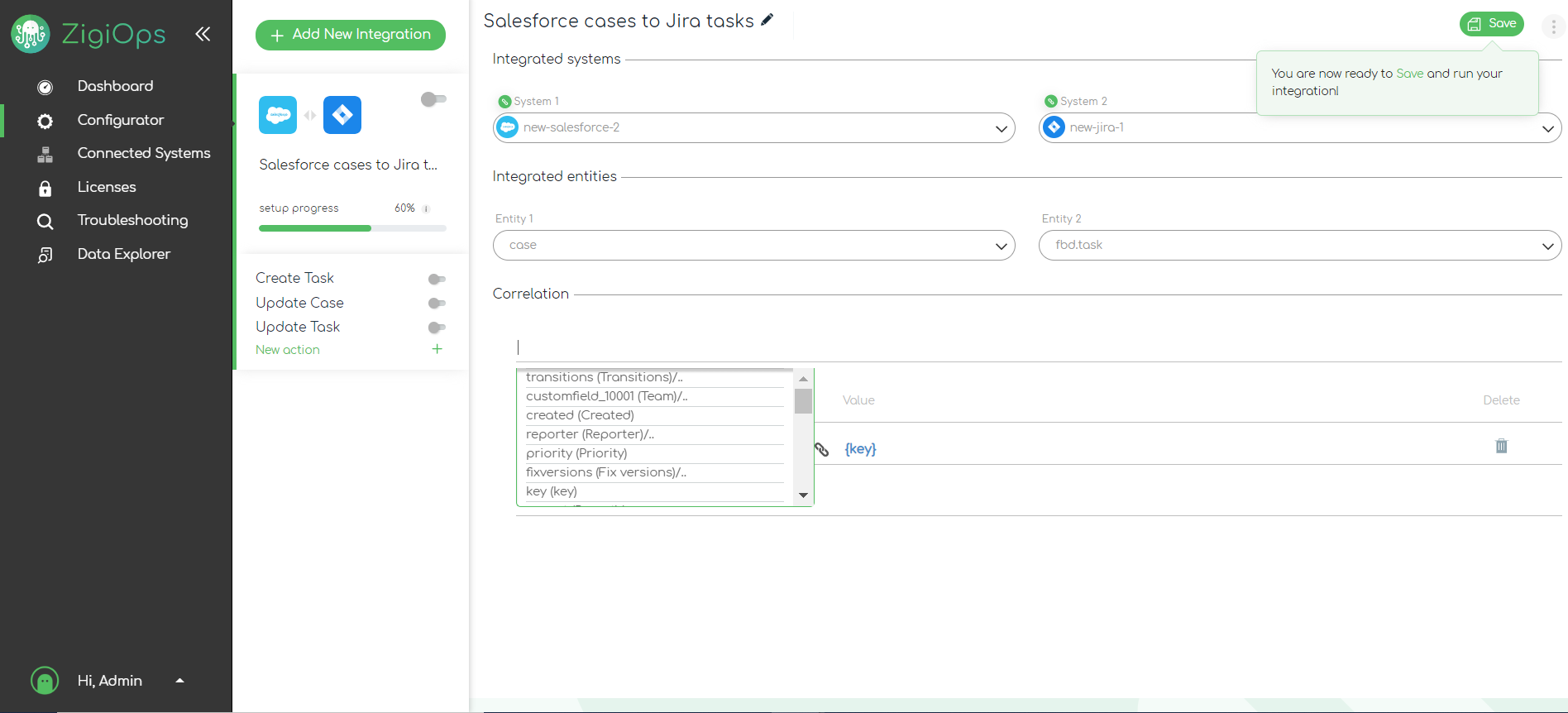Open the Create Task action
Viewport: 1568px width, 713px height.
(294, 278)
